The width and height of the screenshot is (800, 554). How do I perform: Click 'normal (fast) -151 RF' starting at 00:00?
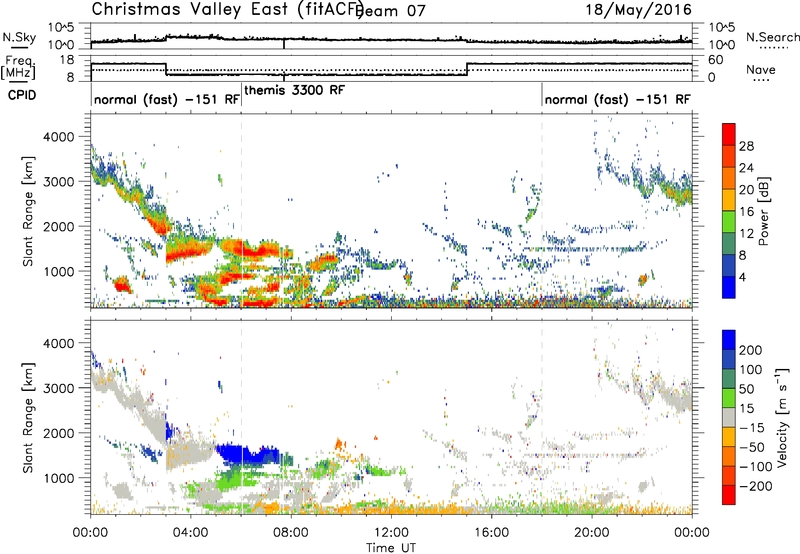coord(167,99)
